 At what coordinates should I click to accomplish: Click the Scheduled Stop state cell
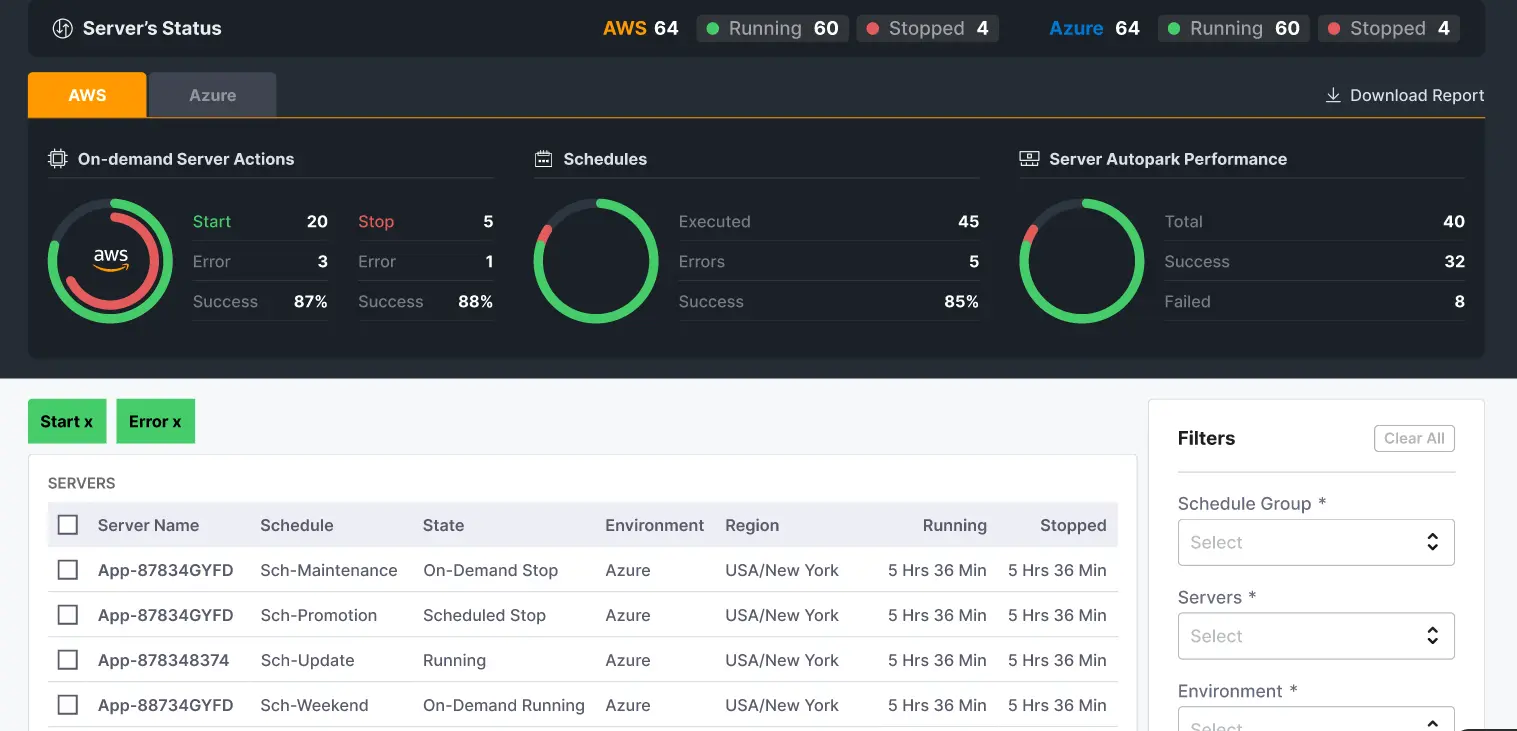[484, 615]
